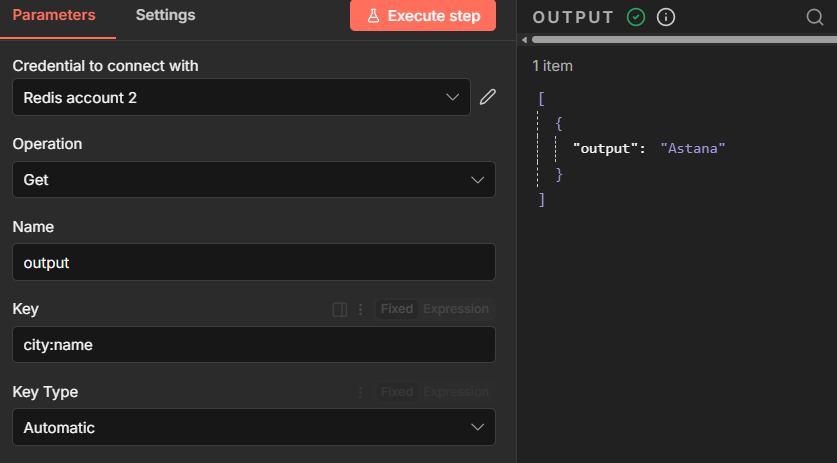This screenshot has height=463, width=837.
Task: Click the Key field panel layout icon
Action: pos(339,309)
